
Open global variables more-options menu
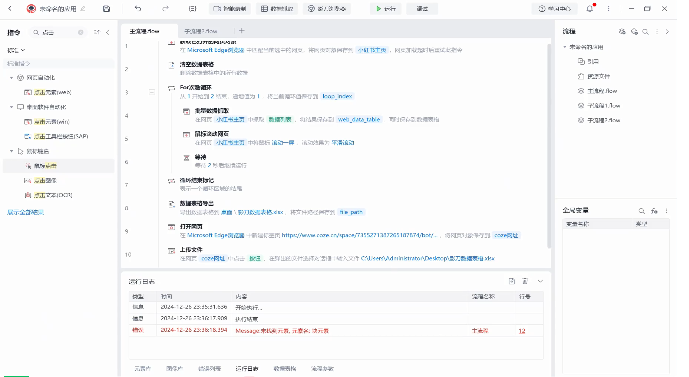667,211
